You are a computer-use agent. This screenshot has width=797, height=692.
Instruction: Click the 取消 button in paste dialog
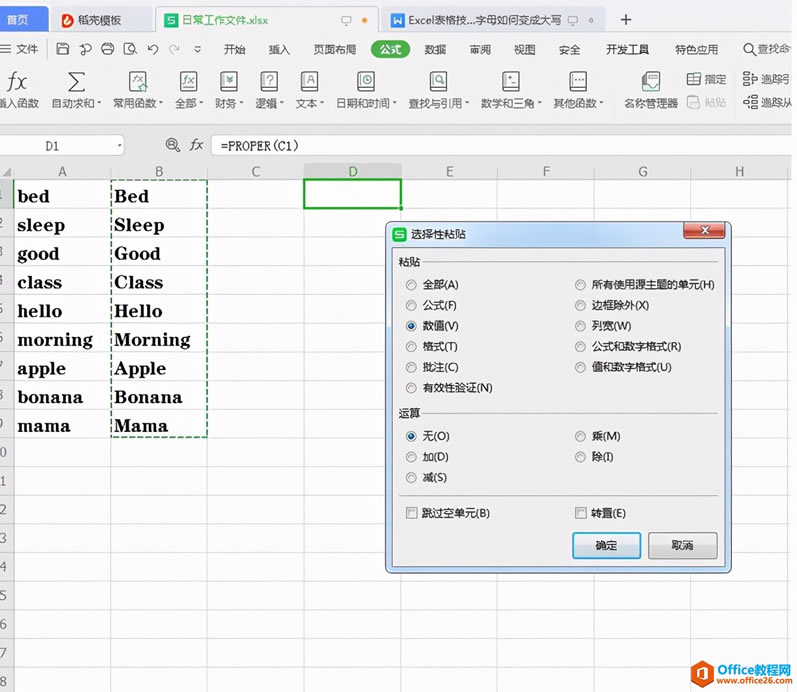[x=682, y=546]
